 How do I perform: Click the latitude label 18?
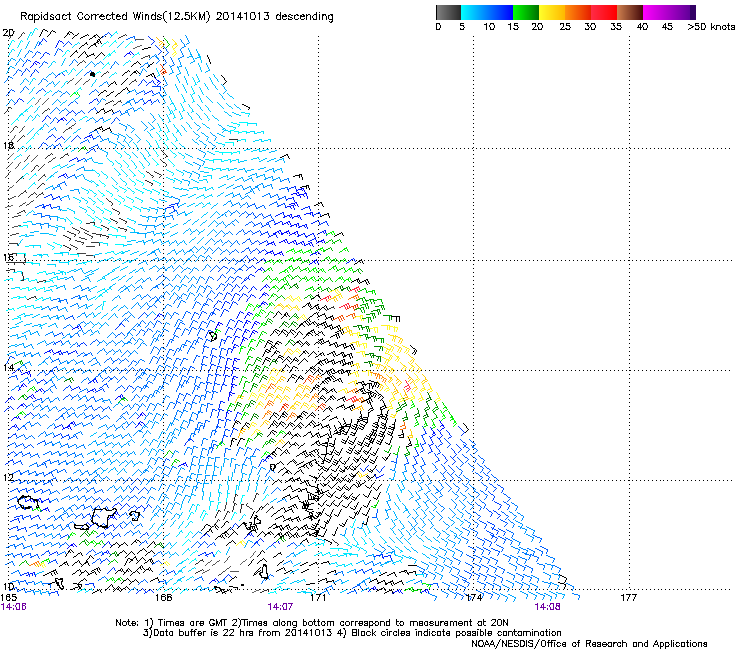click(8, 145)
